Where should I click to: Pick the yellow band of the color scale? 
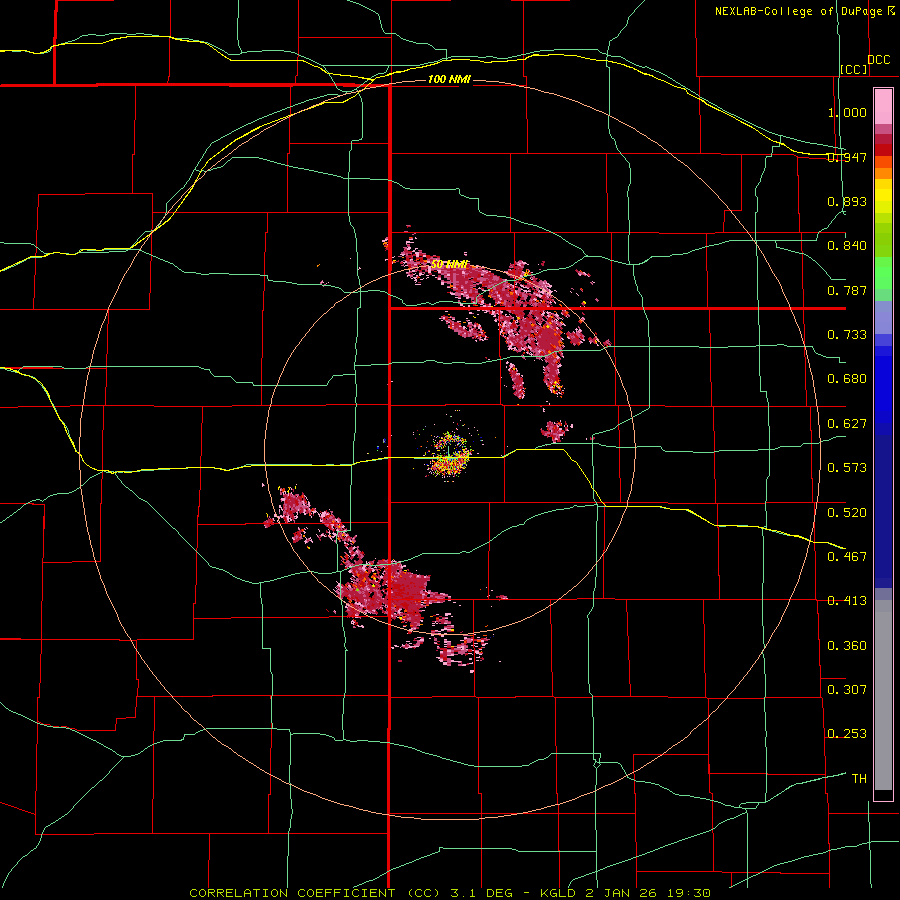(883, 198)
